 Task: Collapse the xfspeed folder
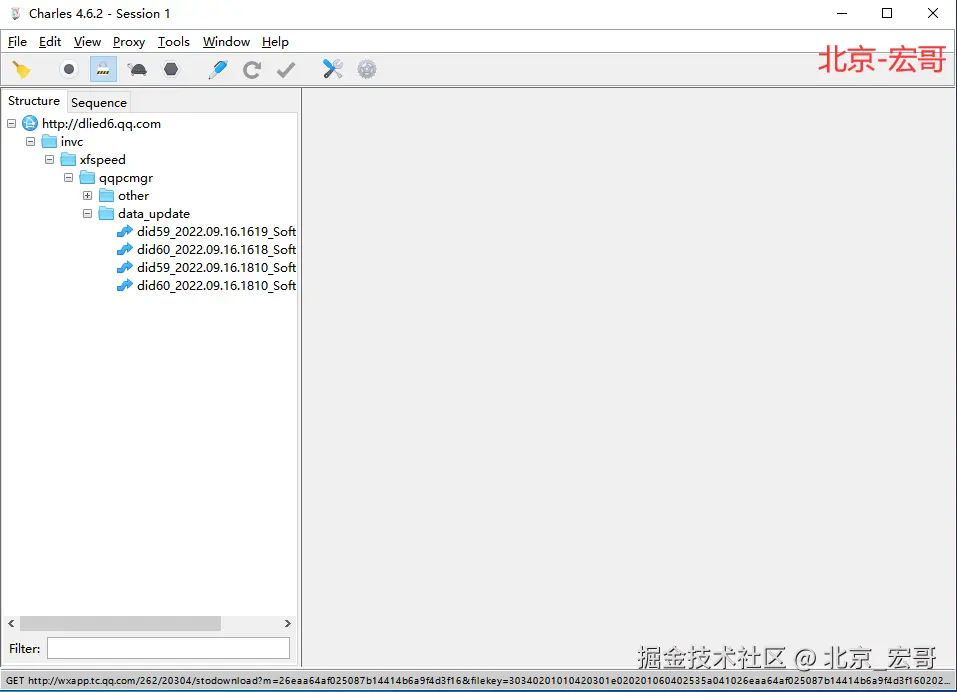pos(49,160)
